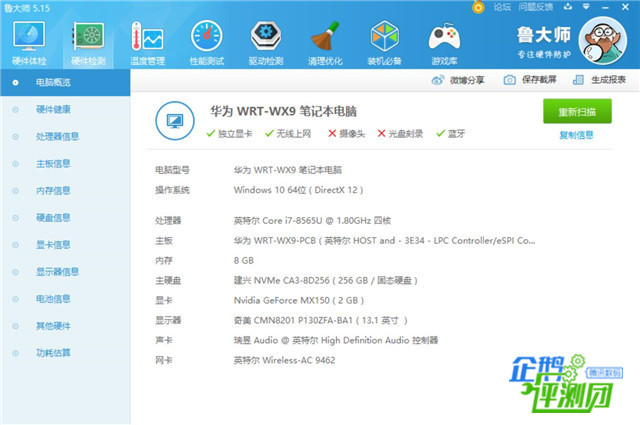The height and width of the screenshot is (425, 640).
Task: Click the 声卡 label
Action: (x=164, y=340)
